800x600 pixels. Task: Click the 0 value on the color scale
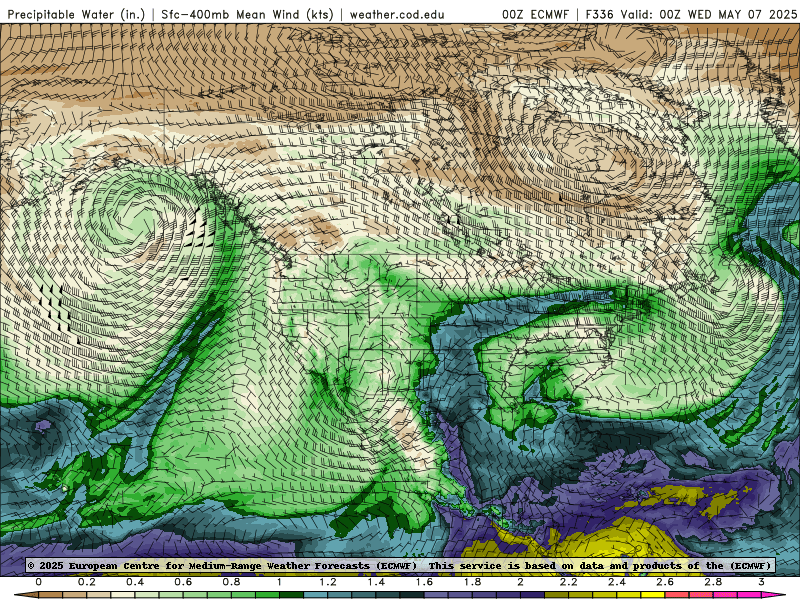point(39,582)
